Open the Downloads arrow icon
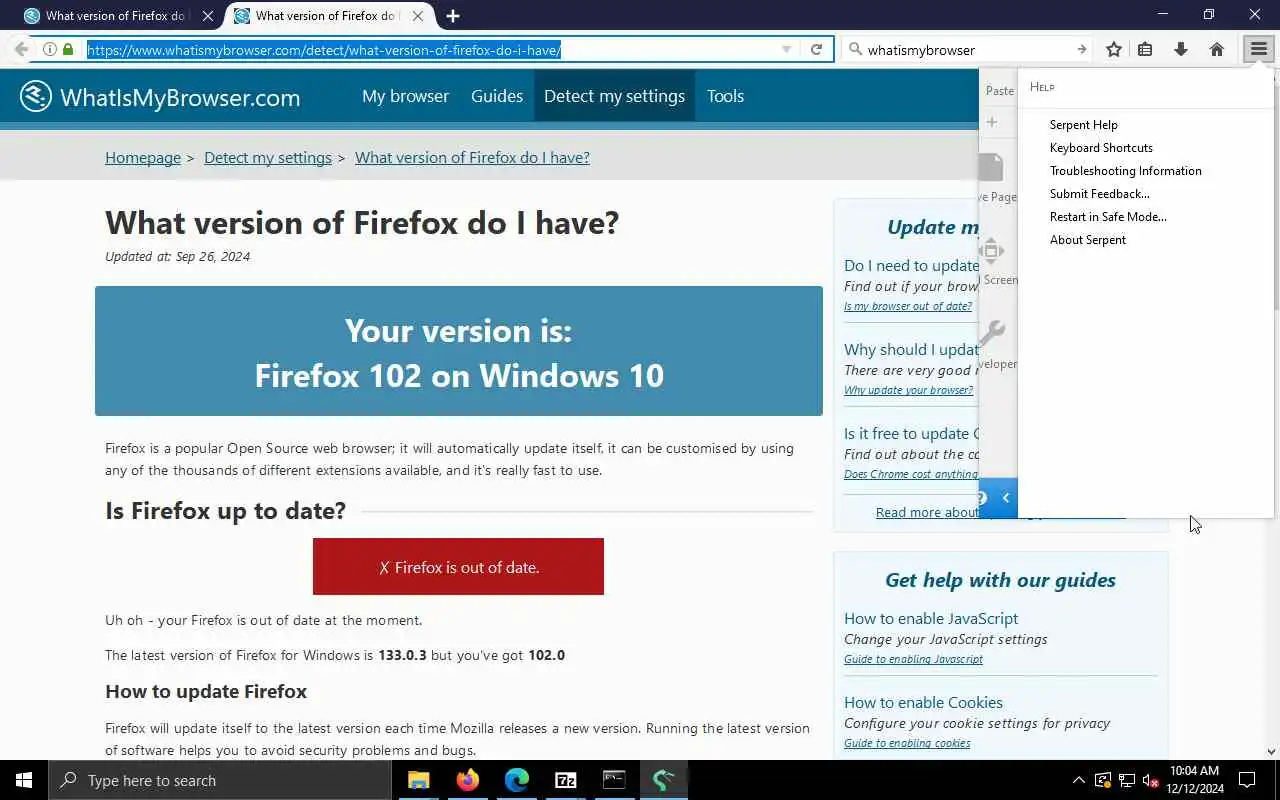The image size is (1280, 800). [1181, 49]
